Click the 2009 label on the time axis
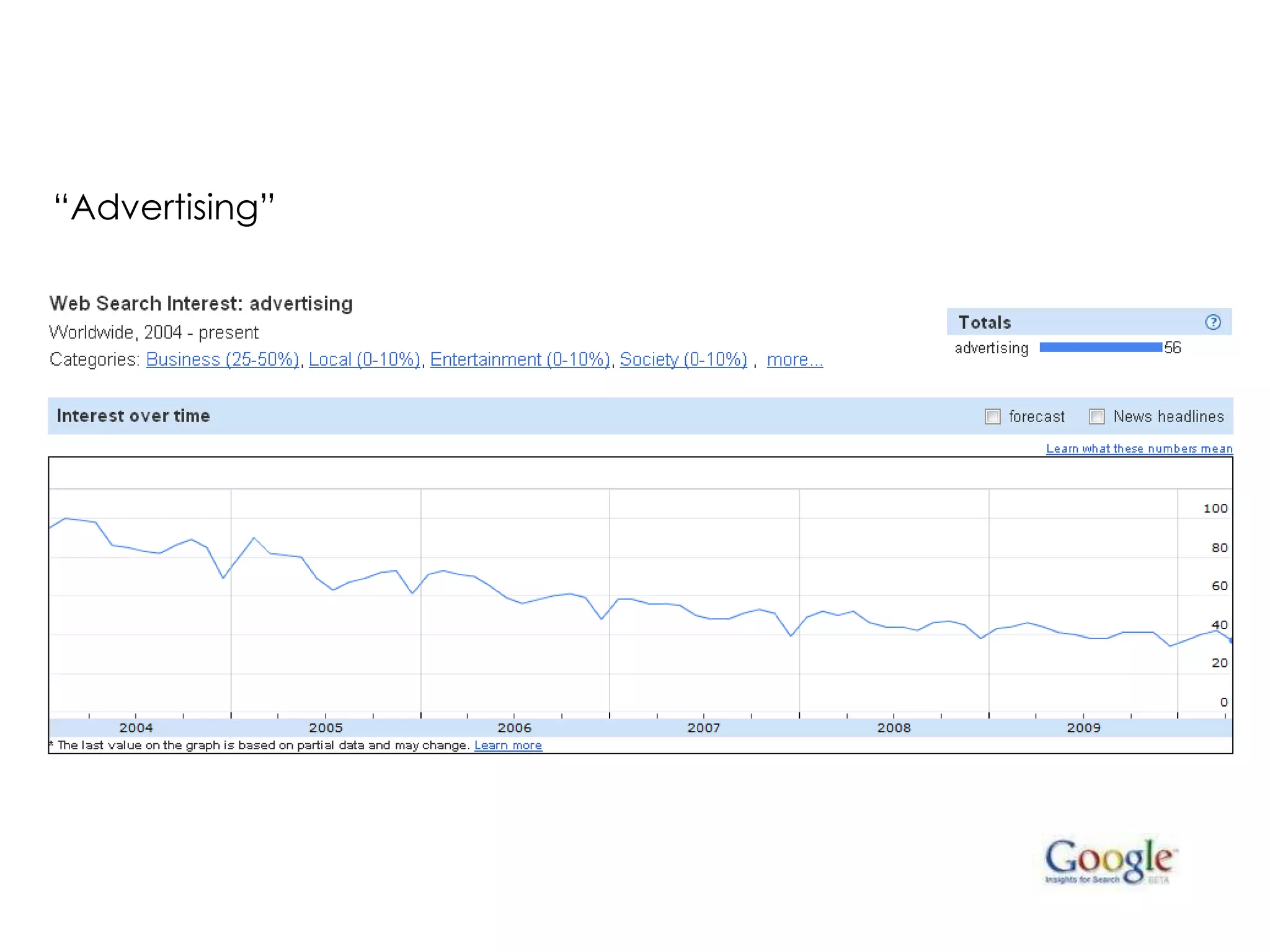1270x952 pixels. (1083, 728)
